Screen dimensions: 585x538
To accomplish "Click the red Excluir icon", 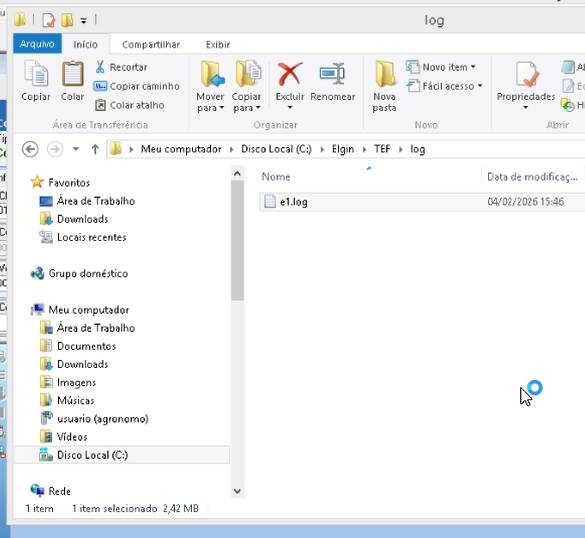I will point(290,73).
